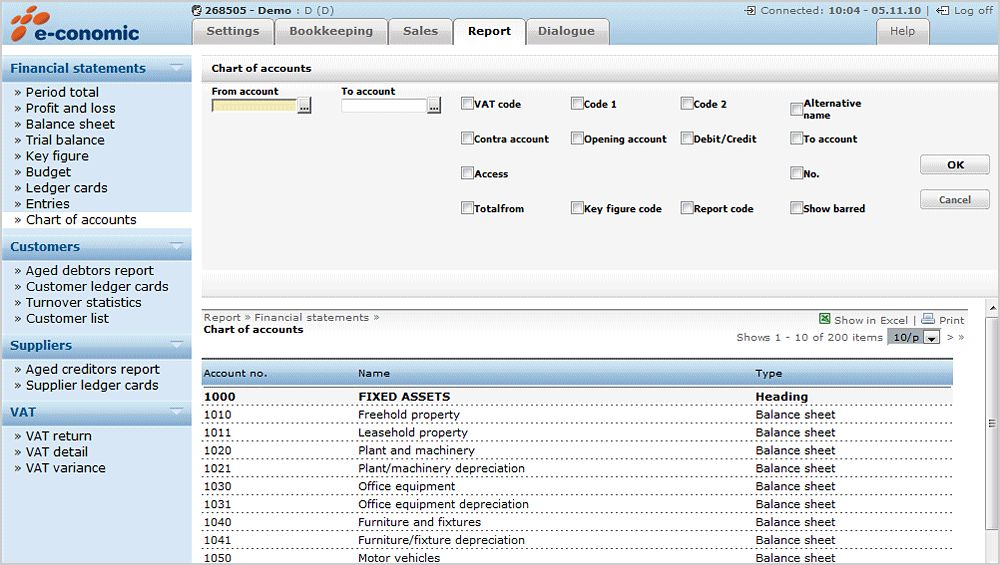Click the user icon beside 268505 - Demo

(196, 10)
